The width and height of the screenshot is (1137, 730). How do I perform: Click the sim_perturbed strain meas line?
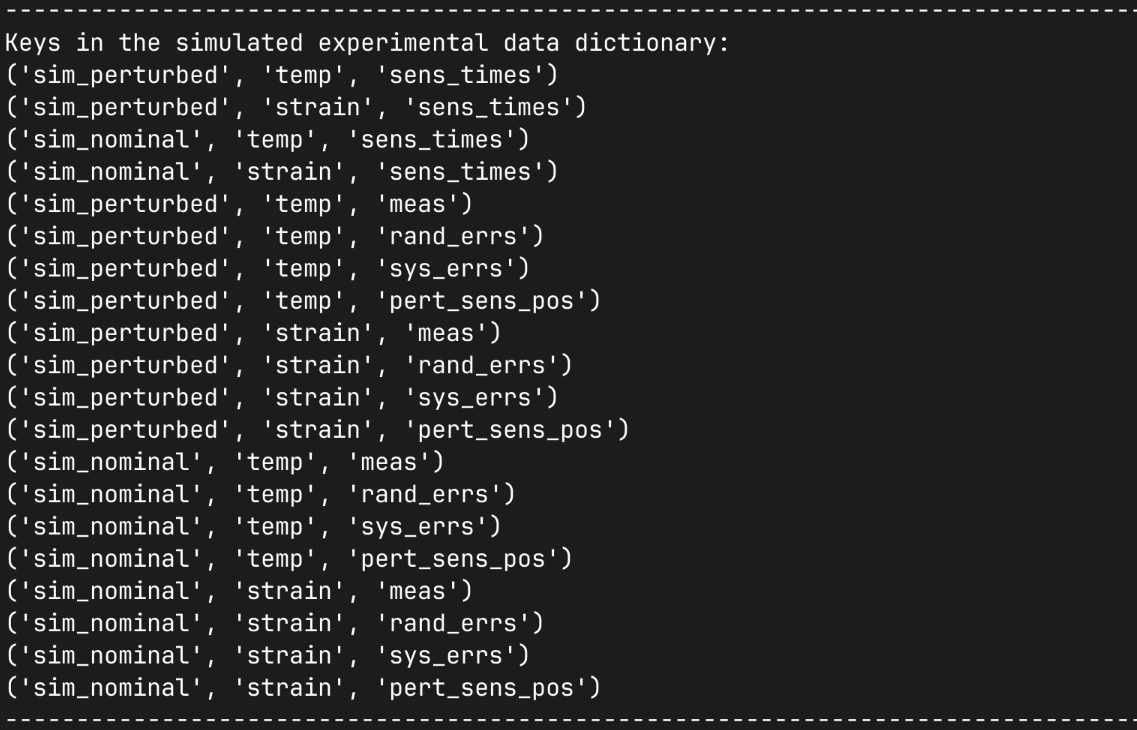click(253, 333)
